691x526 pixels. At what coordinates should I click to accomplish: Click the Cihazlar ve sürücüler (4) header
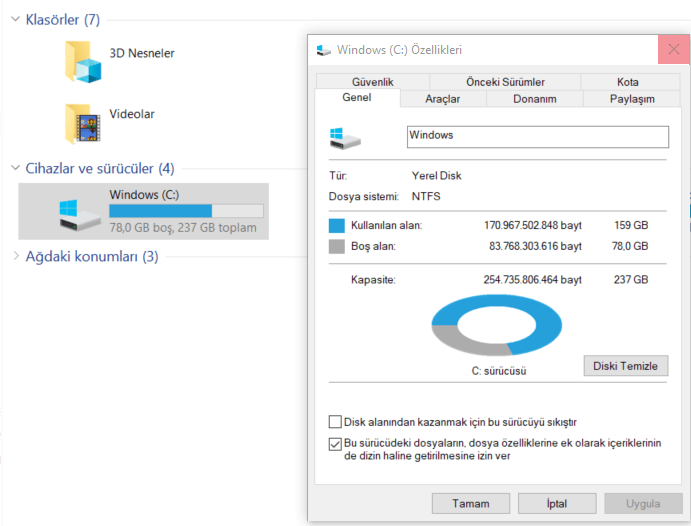[100, 168]
